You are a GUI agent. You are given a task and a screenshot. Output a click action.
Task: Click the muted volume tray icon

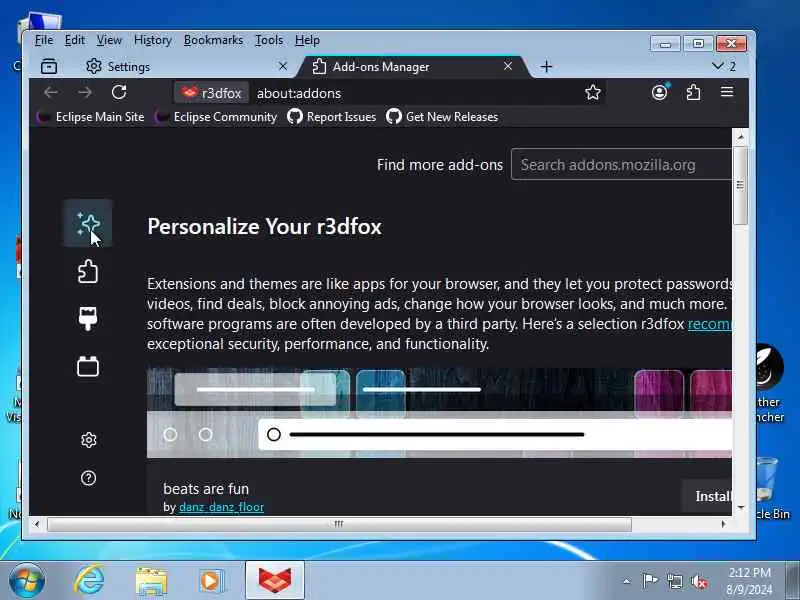pos(699,581)
